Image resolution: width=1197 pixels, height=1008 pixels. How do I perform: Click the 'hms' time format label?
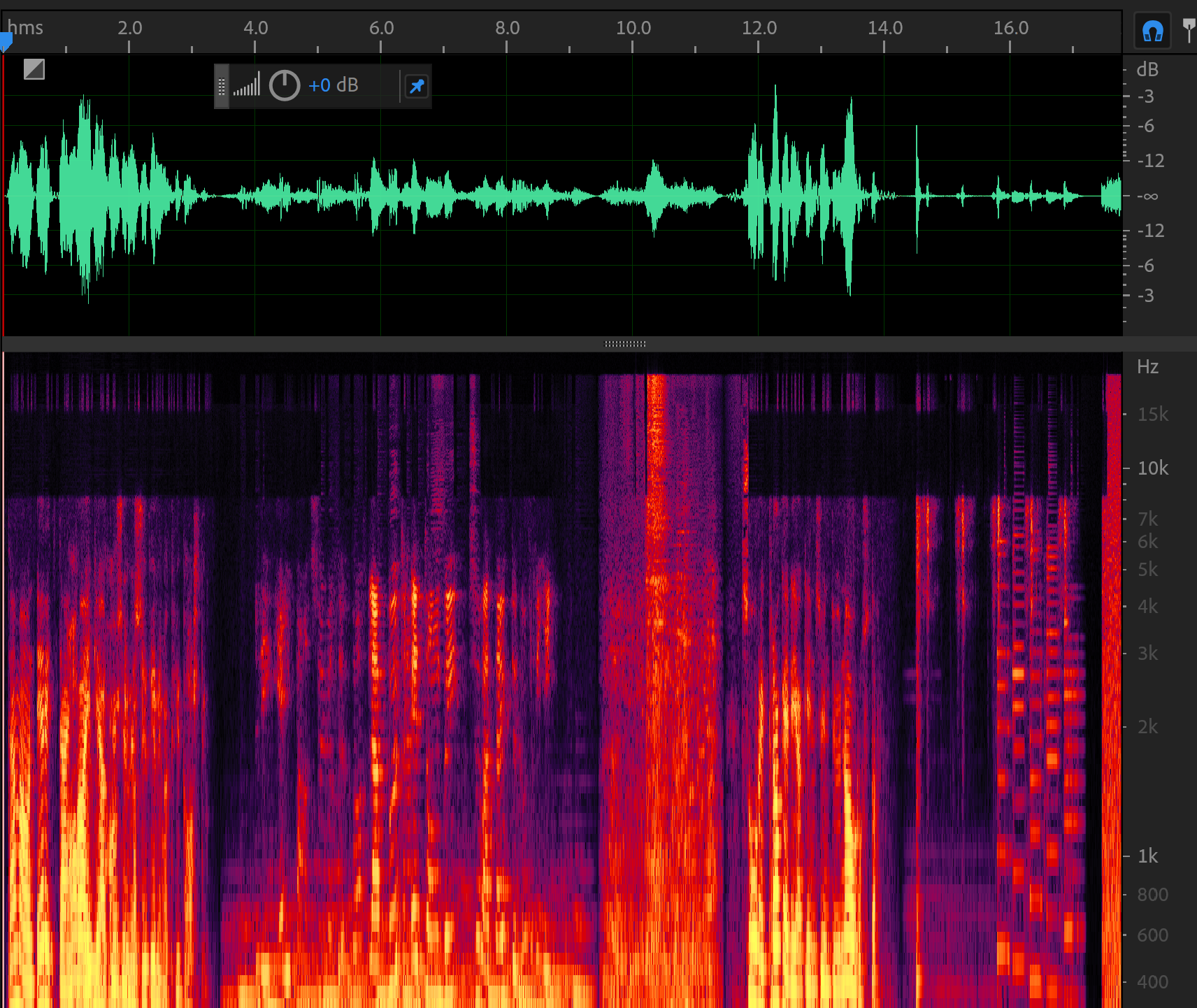tap(26, 28)
